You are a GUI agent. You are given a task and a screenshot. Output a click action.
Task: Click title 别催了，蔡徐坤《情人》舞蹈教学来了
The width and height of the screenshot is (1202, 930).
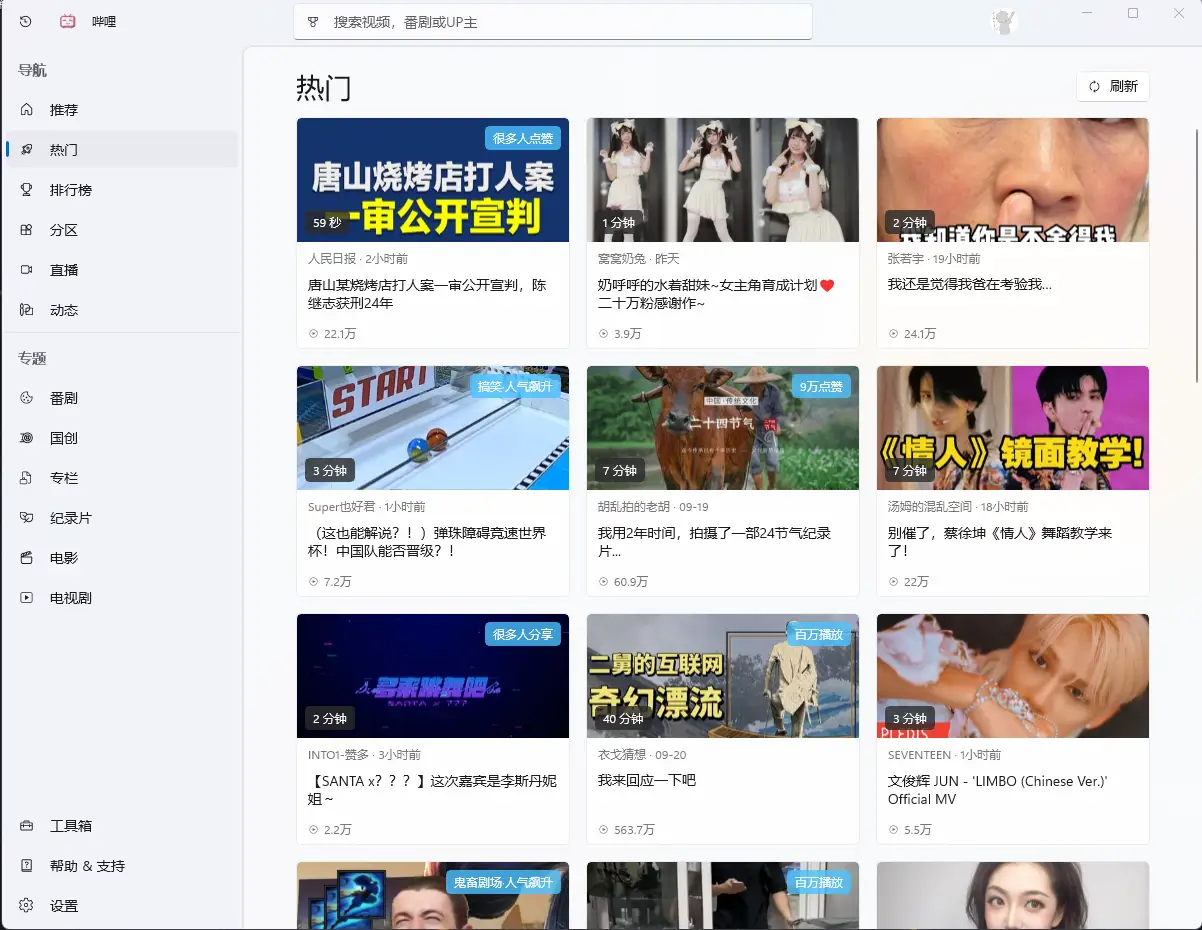pyautogui.click(x=1000, y=542)
